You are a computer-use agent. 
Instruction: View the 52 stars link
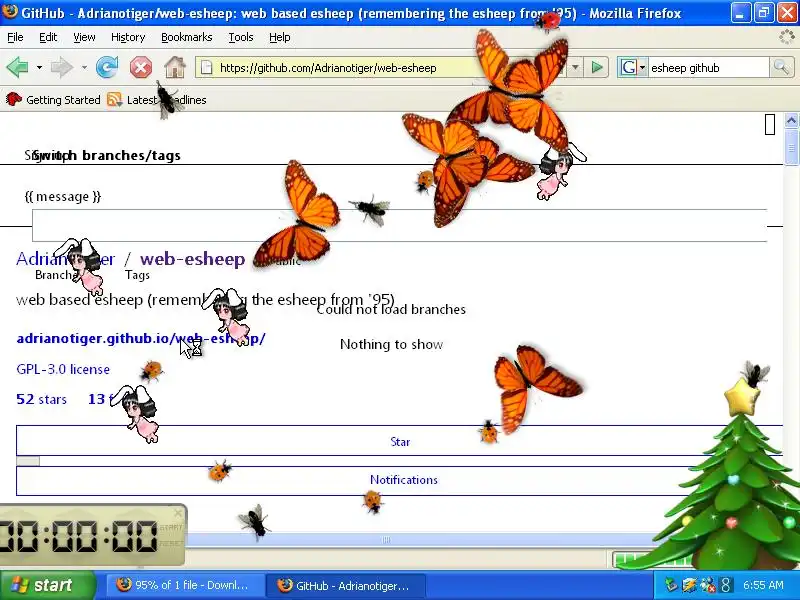click(41, 399)
